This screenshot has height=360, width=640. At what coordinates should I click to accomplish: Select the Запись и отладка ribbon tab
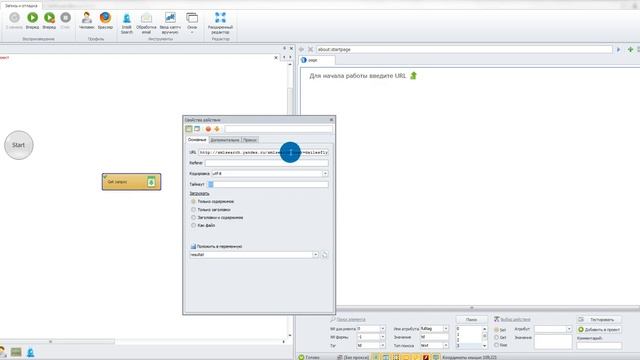[21, 6]
